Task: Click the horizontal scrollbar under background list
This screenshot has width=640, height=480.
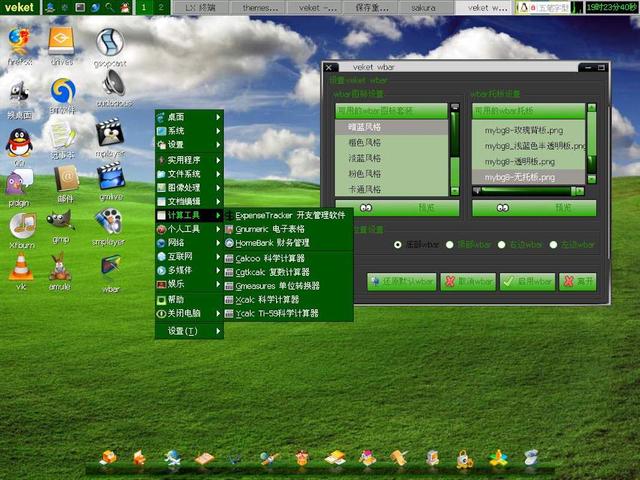Action: [x=528, y=191]
